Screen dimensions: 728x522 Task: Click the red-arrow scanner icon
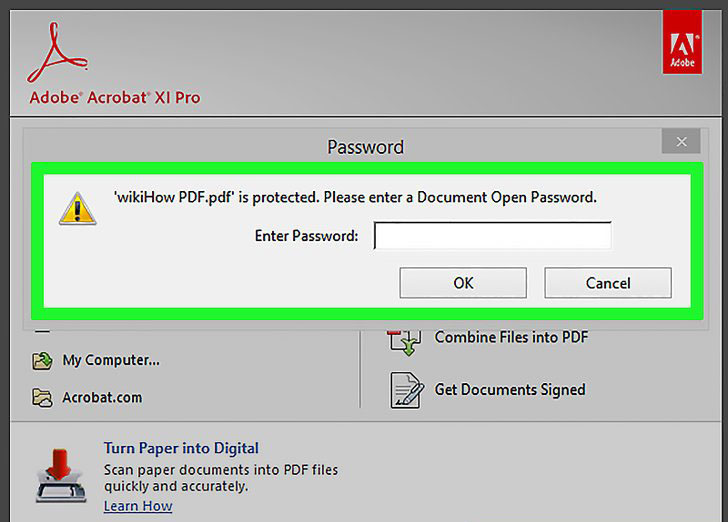(61, 475)
